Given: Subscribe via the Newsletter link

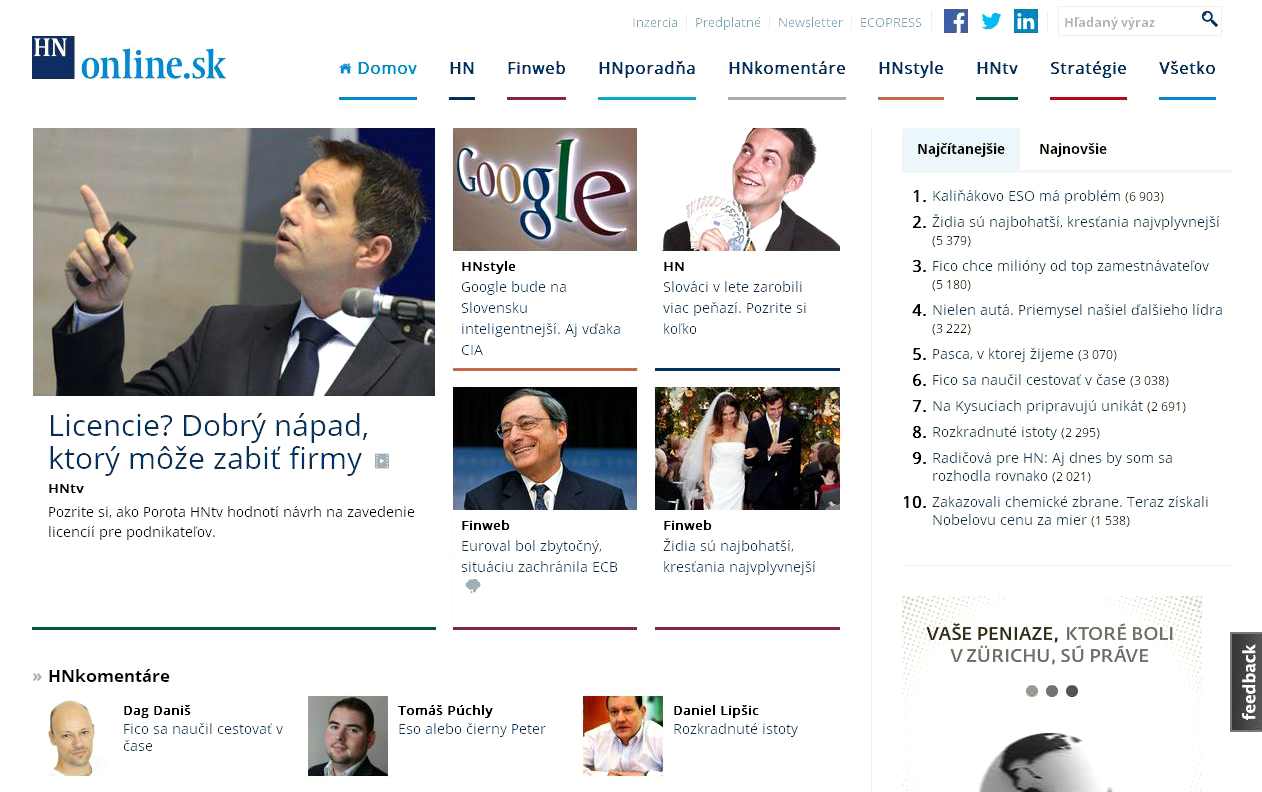Looking at the screenshot, I should [x=810, y=21].
